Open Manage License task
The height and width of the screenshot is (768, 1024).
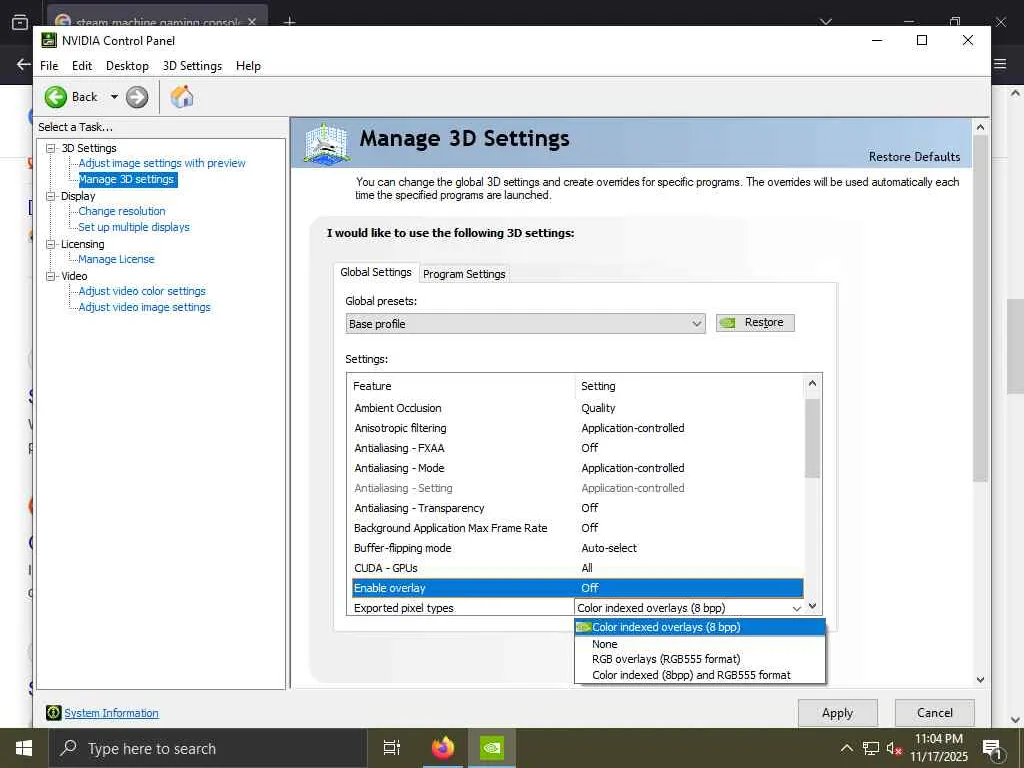coord(116,259)
